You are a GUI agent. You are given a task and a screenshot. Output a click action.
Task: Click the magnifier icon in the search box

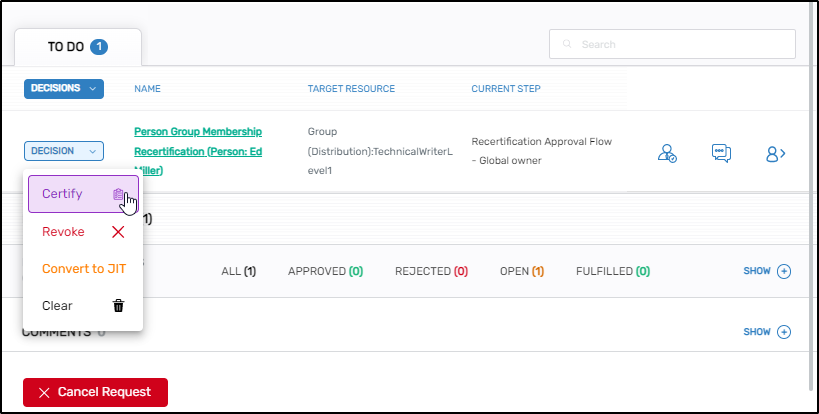567,44
